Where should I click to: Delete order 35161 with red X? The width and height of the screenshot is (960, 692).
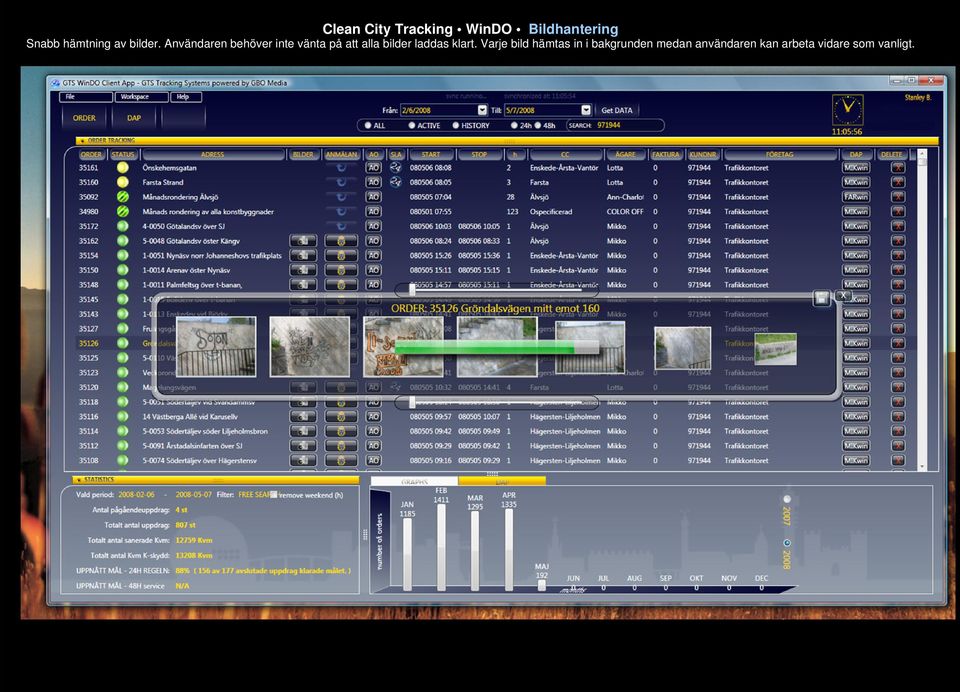[898, 167]
